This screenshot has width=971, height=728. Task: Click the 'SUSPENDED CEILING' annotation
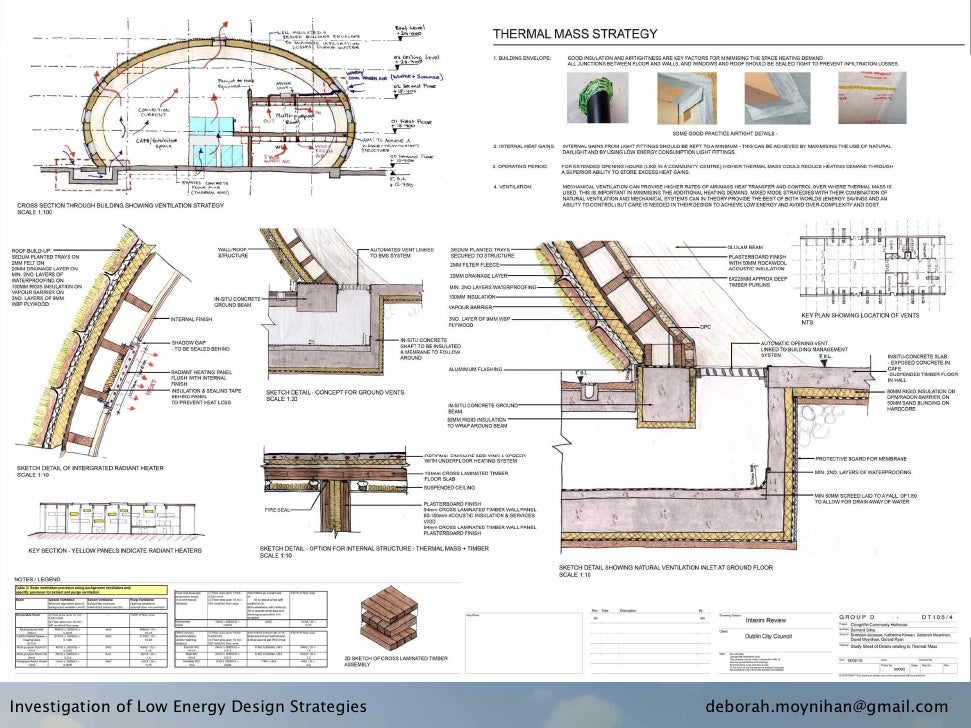[x=450, y=488]
